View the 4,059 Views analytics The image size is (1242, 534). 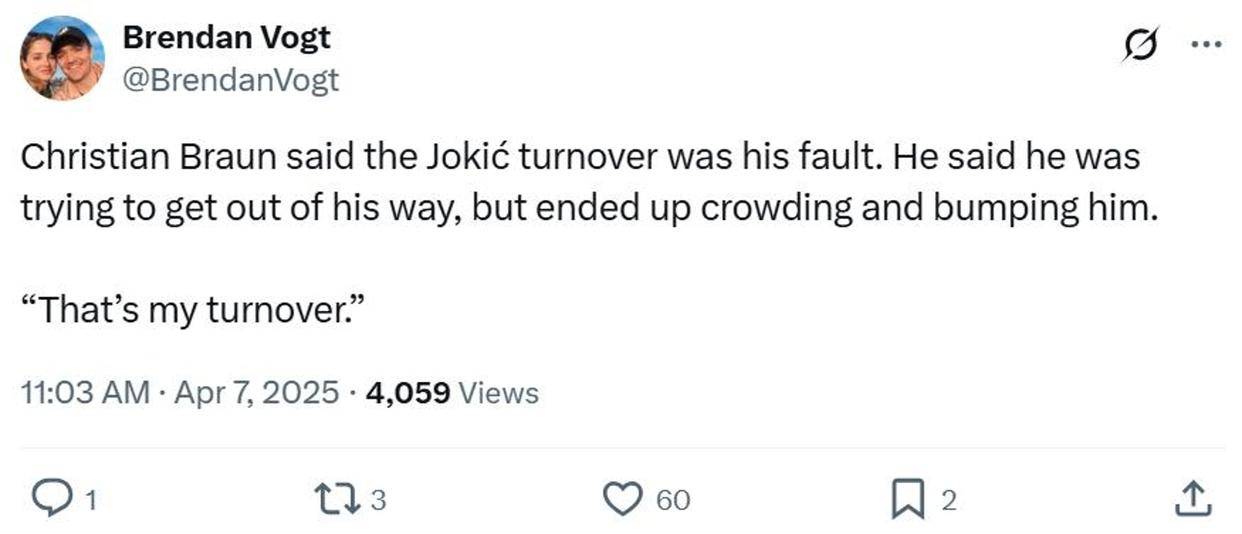tap(452, 393)
